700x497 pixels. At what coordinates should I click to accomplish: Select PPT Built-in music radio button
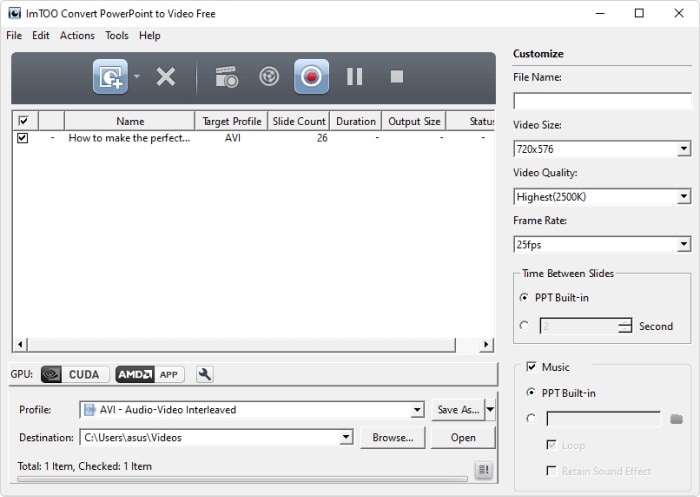[531, 393]
